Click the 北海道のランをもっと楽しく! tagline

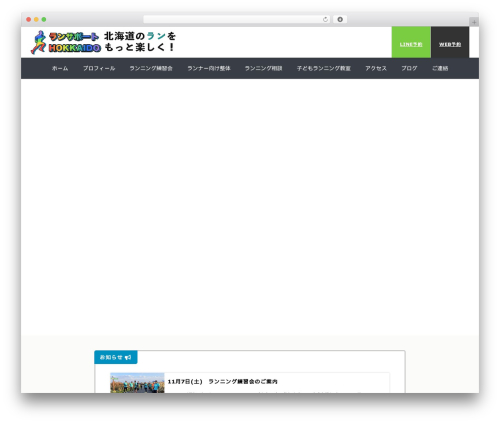pos(140,42)
